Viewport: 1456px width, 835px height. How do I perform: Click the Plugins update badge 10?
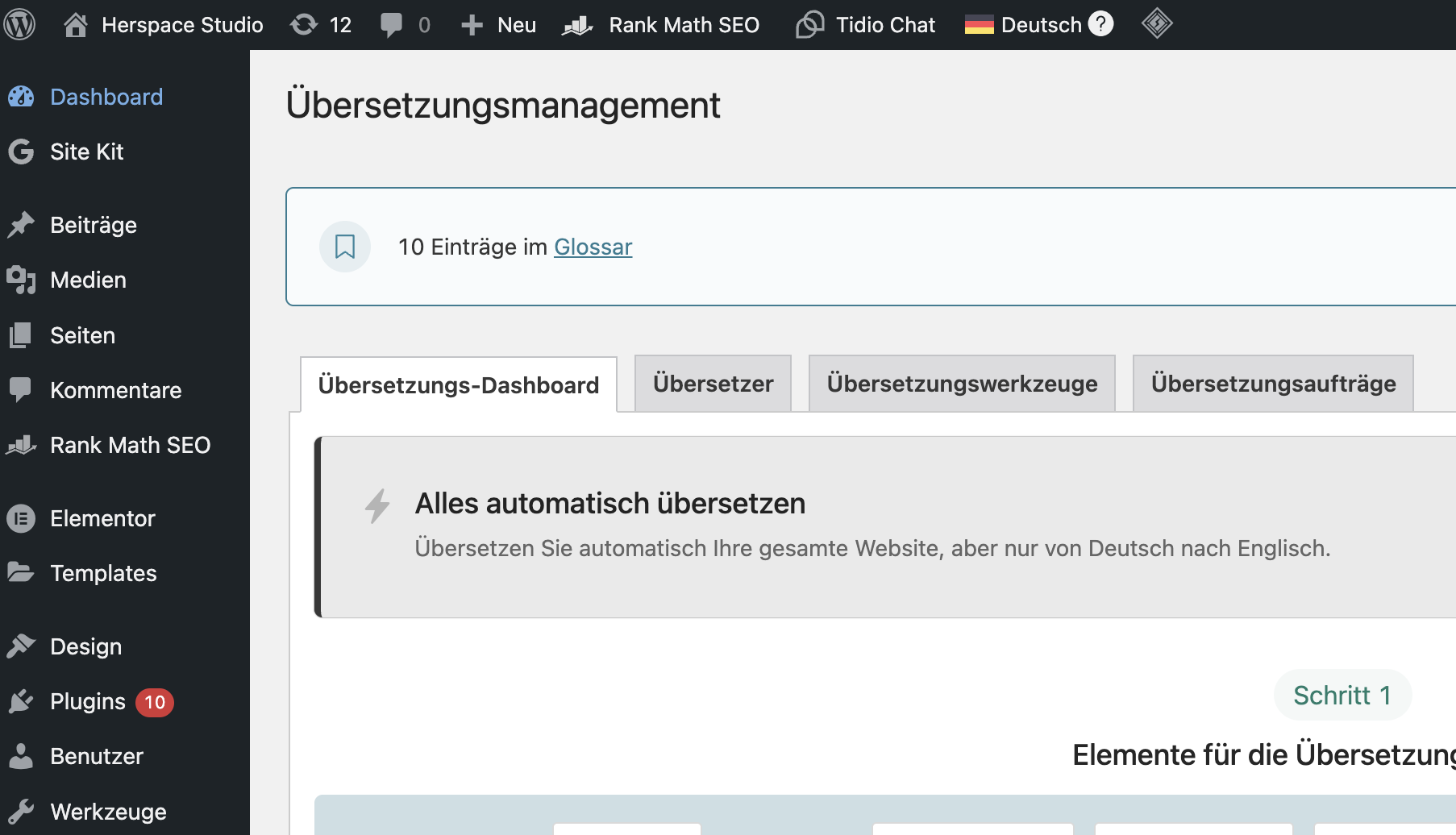coord(155,702)
